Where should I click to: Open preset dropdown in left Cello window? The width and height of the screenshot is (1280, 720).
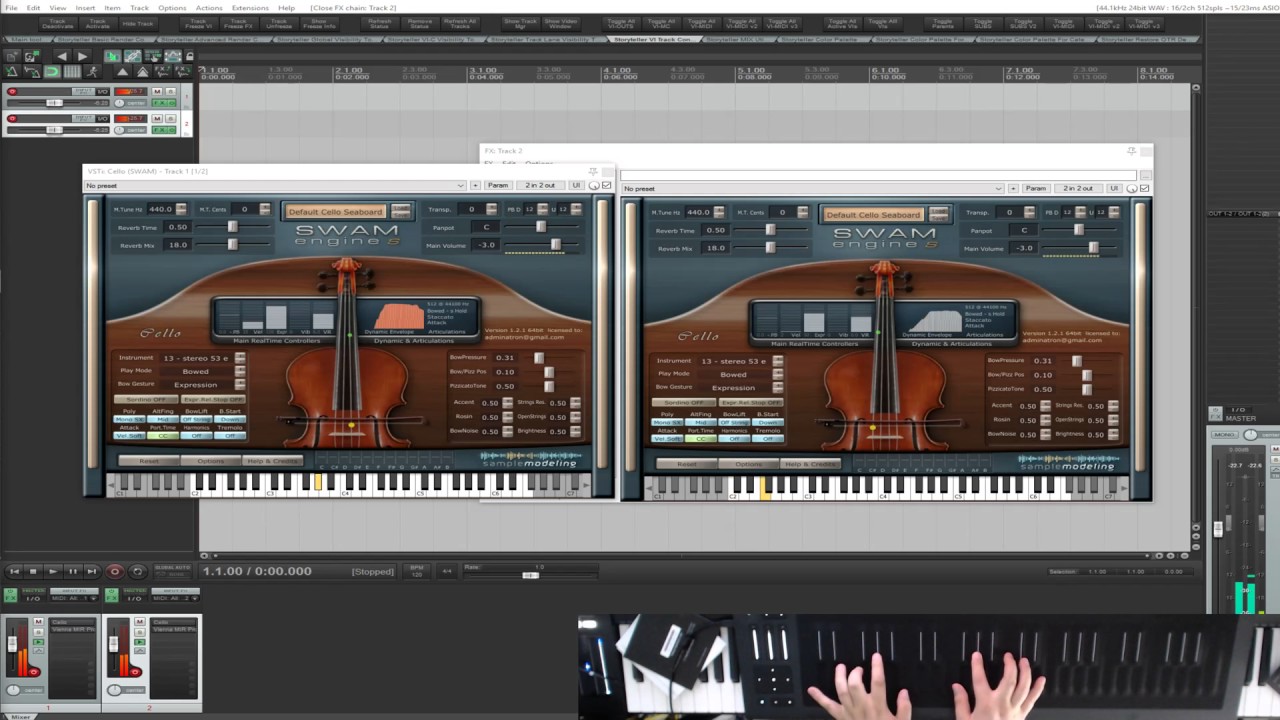[x=275, y=185]
